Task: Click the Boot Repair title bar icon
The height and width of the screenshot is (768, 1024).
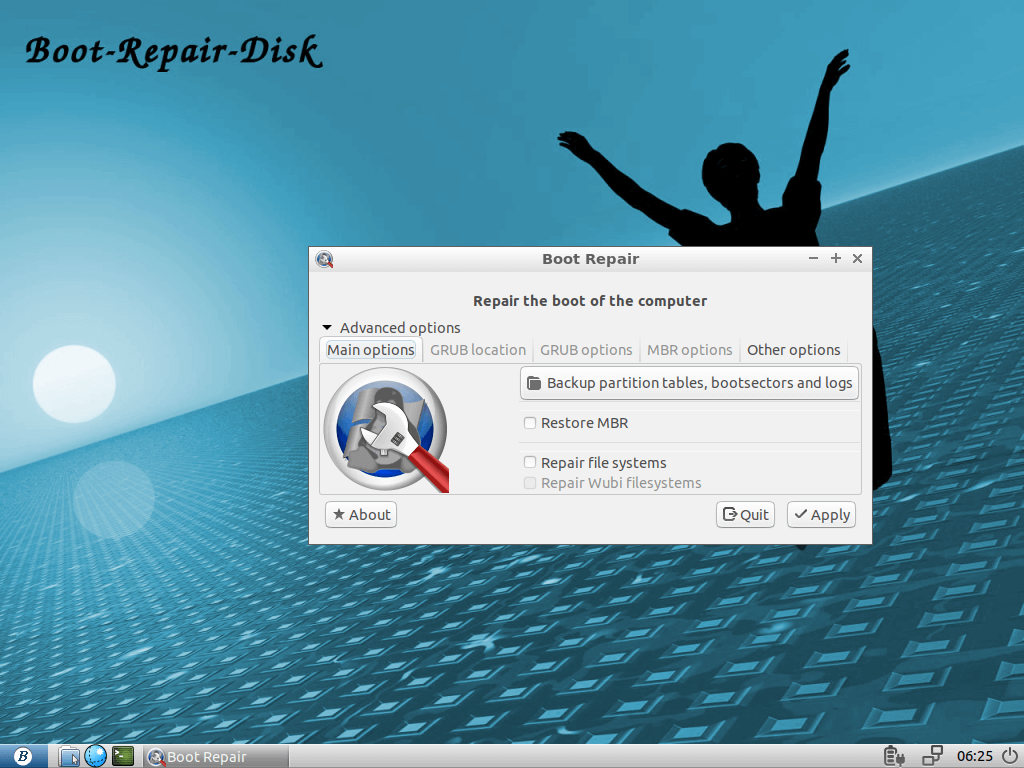Action: [x=325, y=259]
